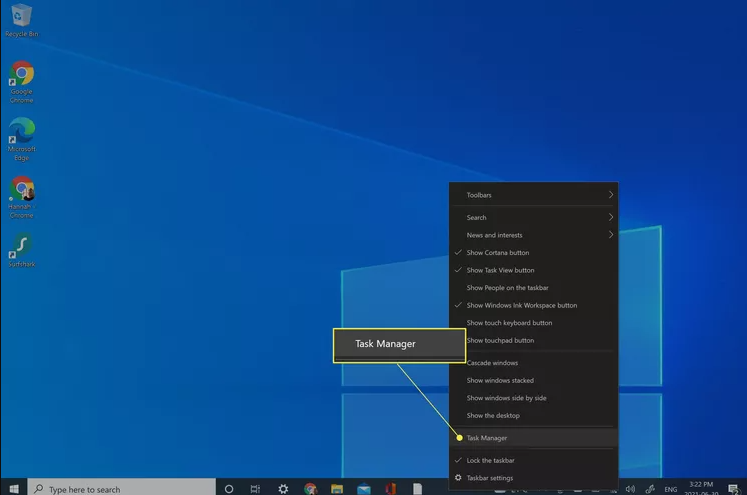The image size is (747, 495).
Task: Click the Type here to search box
Action: [x=121, y=489]
